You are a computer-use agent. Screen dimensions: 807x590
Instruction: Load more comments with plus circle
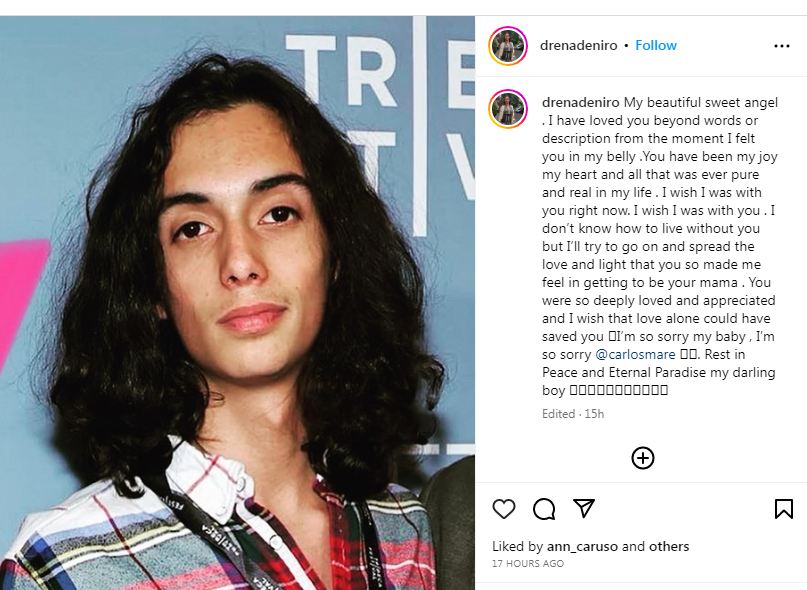(643, 458)
